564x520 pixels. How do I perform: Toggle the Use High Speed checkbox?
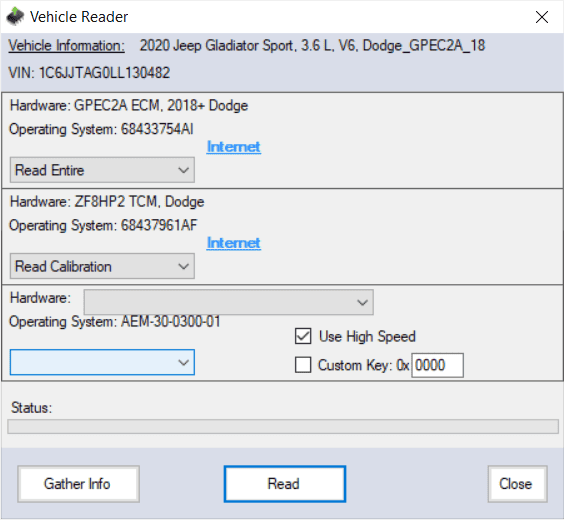[x=303, y=336]
